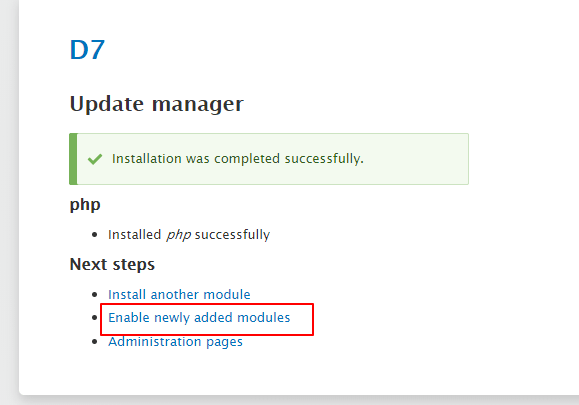Open the D7 site title link
579x405 pixels.
click(x=87, y=49)
